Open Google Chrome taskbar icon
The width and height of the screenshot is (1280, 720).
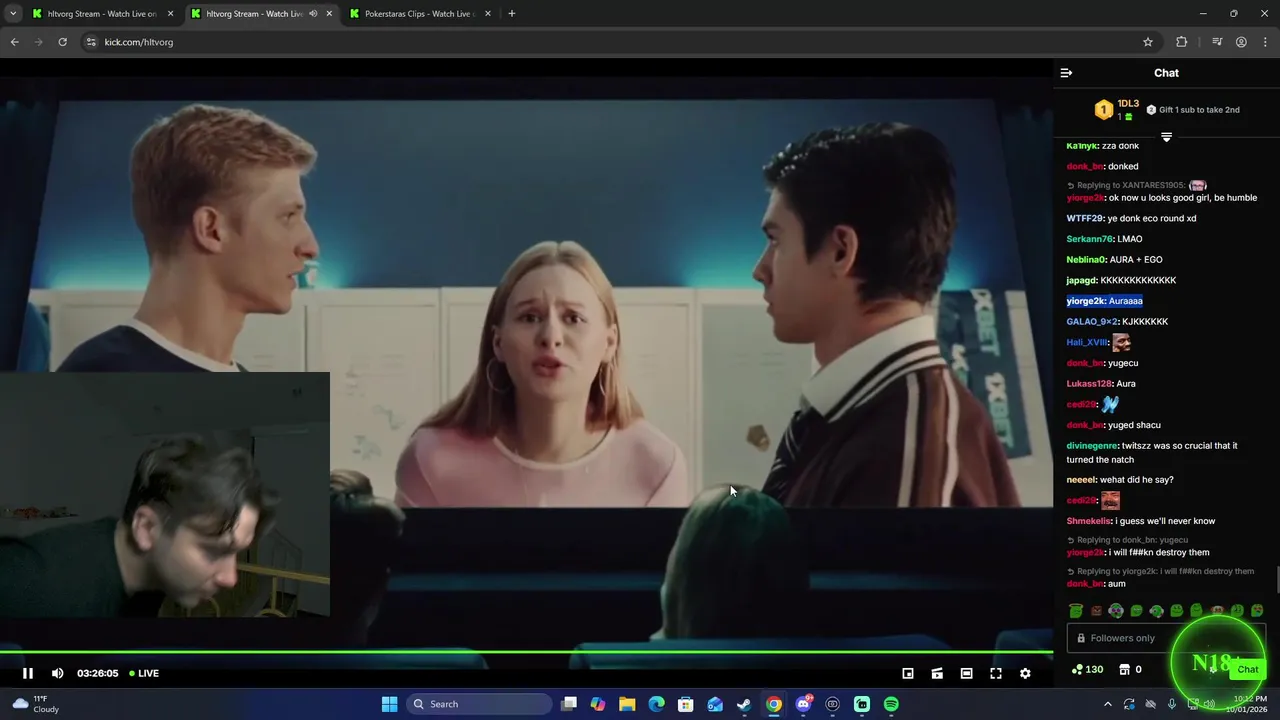click(x=774, y=704)
